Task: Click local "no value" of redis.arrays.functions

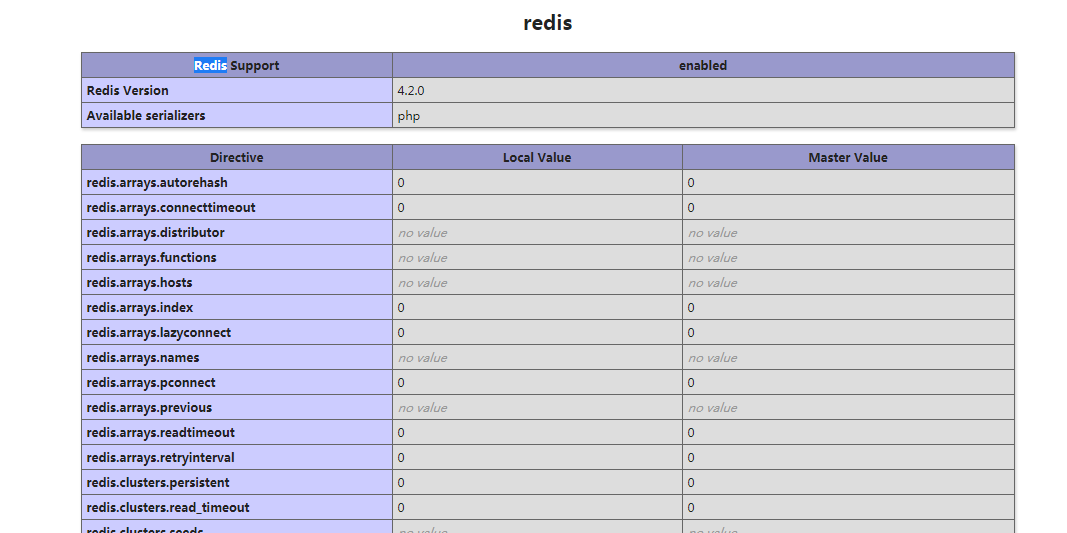Action: (423, 257)
